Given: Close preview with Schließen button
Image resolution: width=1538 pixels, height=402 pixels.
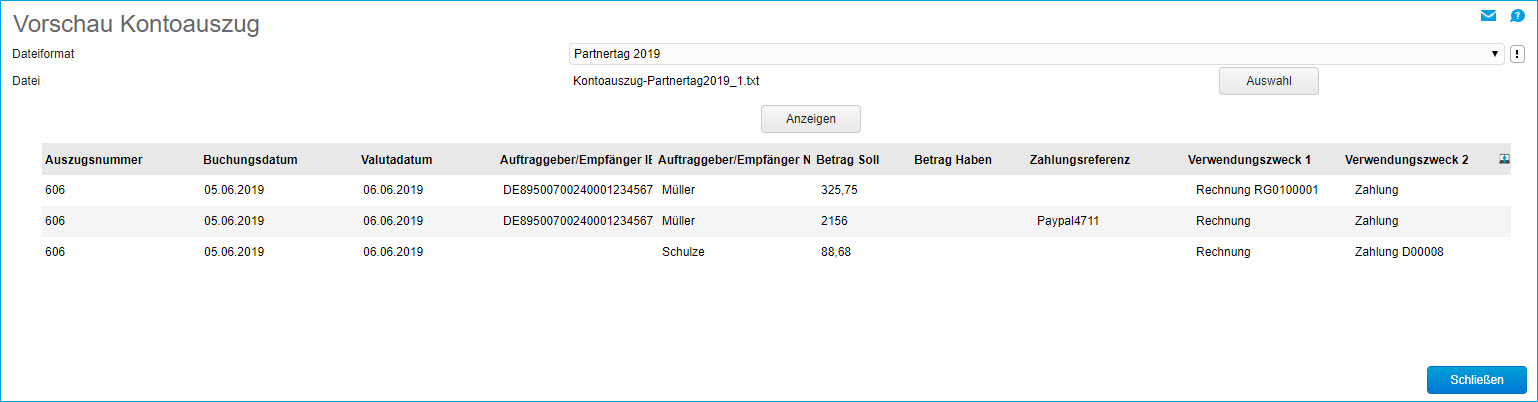Looking at the screenshot, I should pos(1476,380).
